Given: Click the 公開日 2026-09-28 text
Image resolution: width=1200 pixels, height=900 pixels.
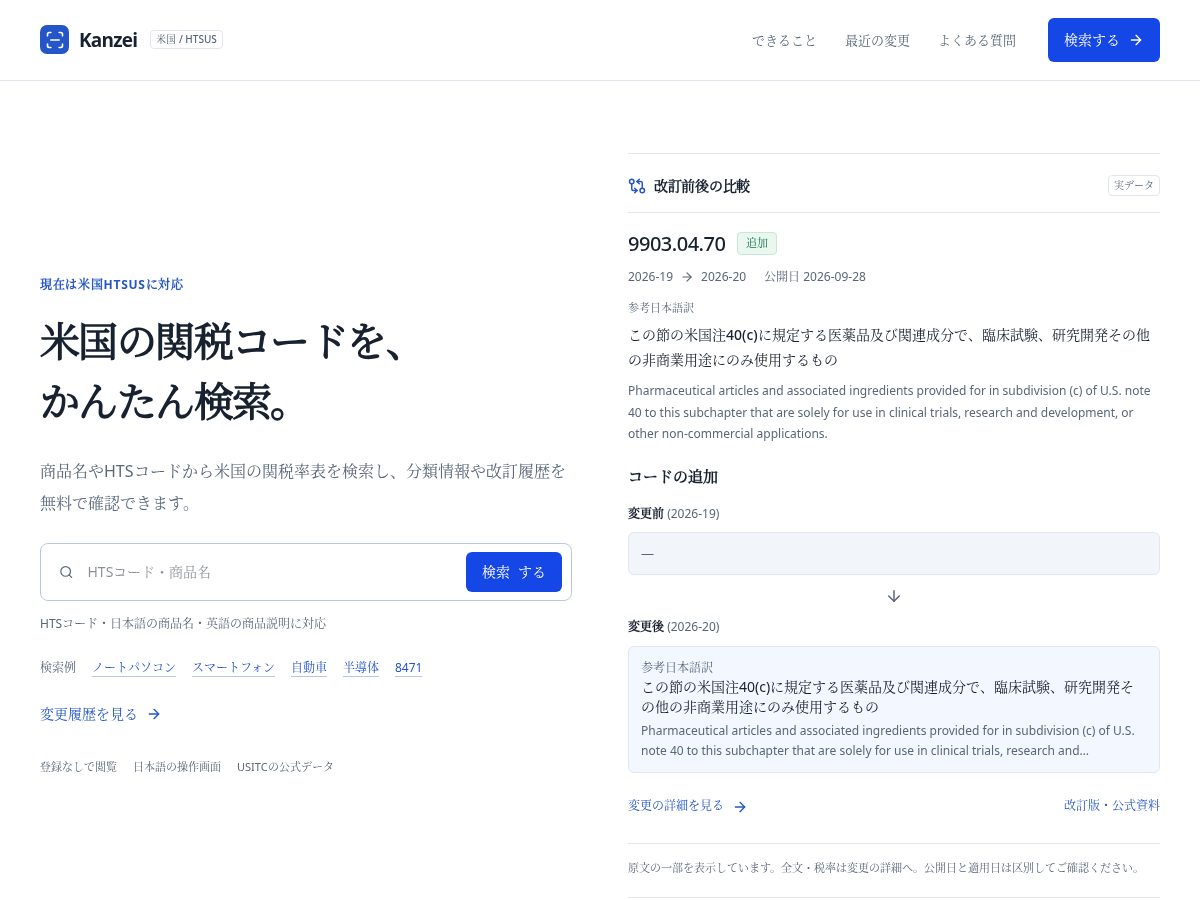Looking at the screenshot, I should click(x=815, y=277).
